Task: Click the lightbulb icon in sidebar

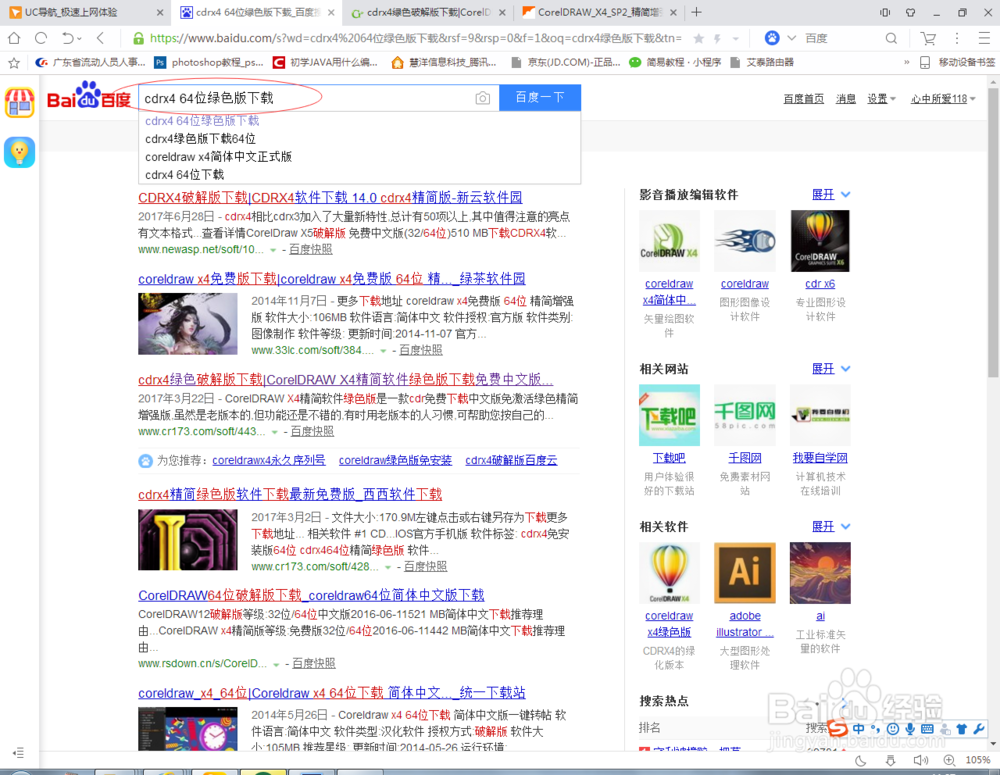Action: coord(20,152)
